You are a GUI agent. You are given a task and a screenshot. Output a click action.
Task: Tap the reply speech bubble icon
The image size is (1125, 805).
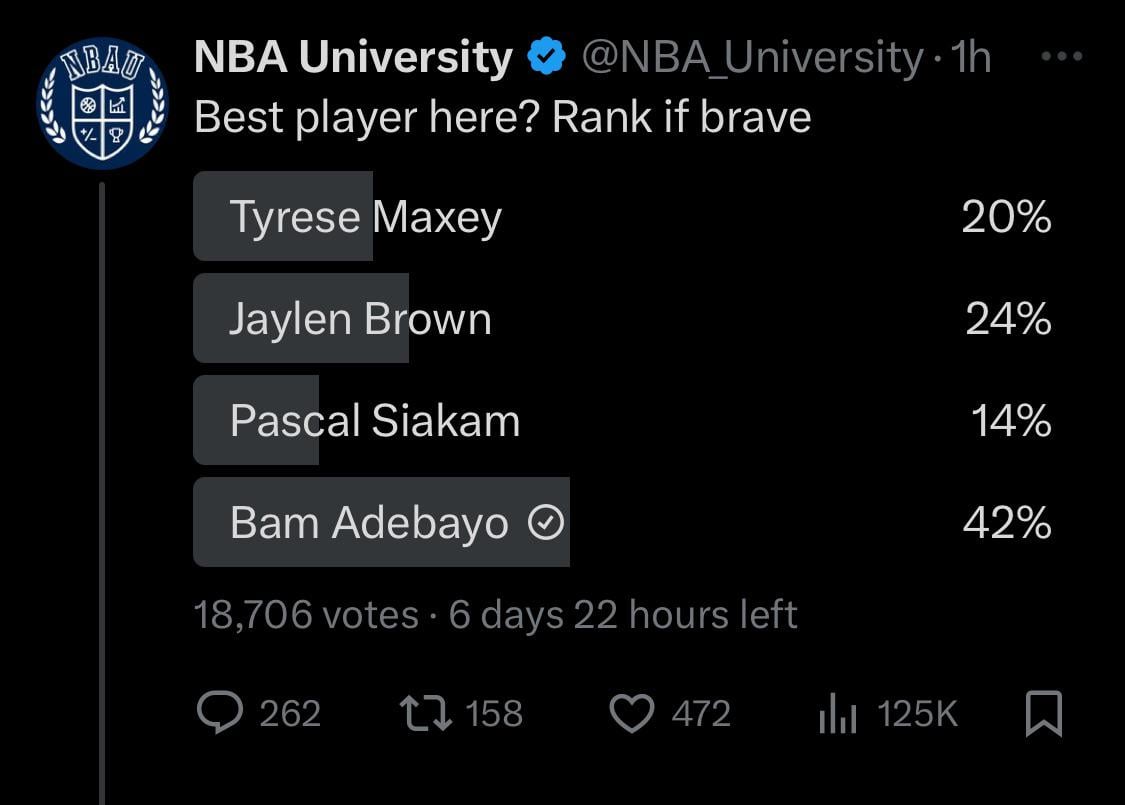tap(218, 713)
